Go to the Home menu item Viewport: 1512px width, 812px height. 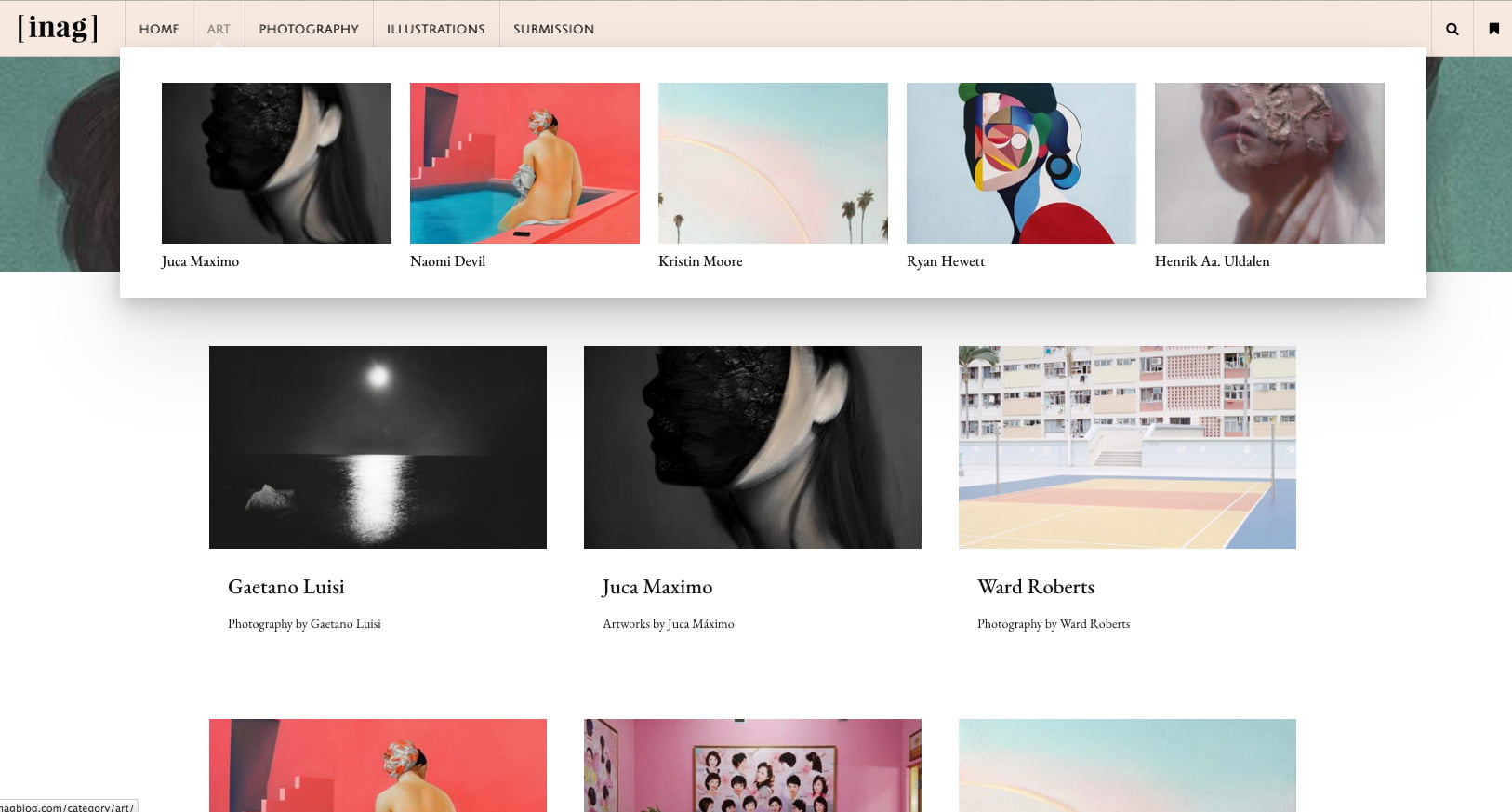tap(159, 29)
